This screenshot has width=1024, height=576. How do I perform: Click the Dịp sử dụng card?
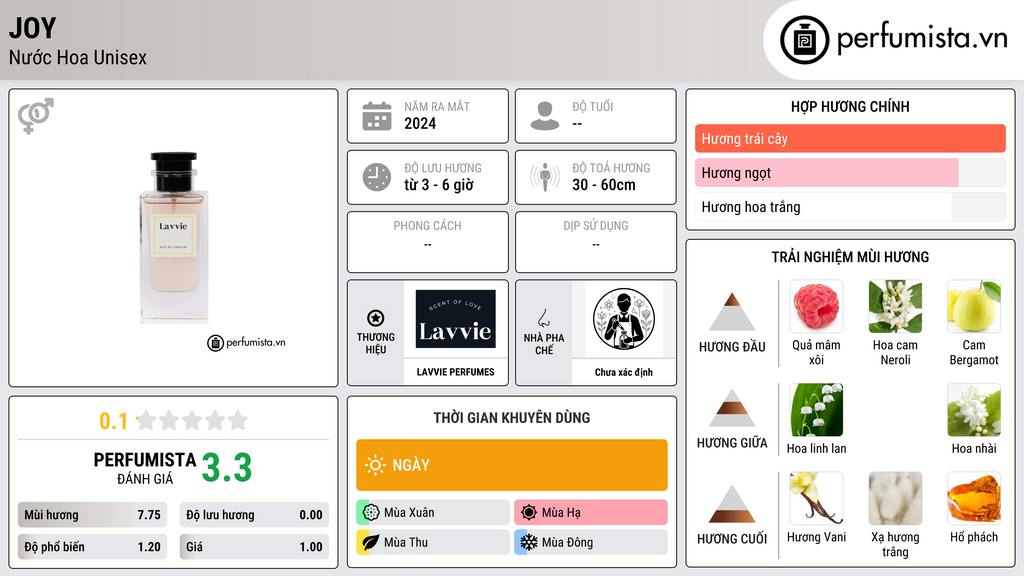[596, 242]
